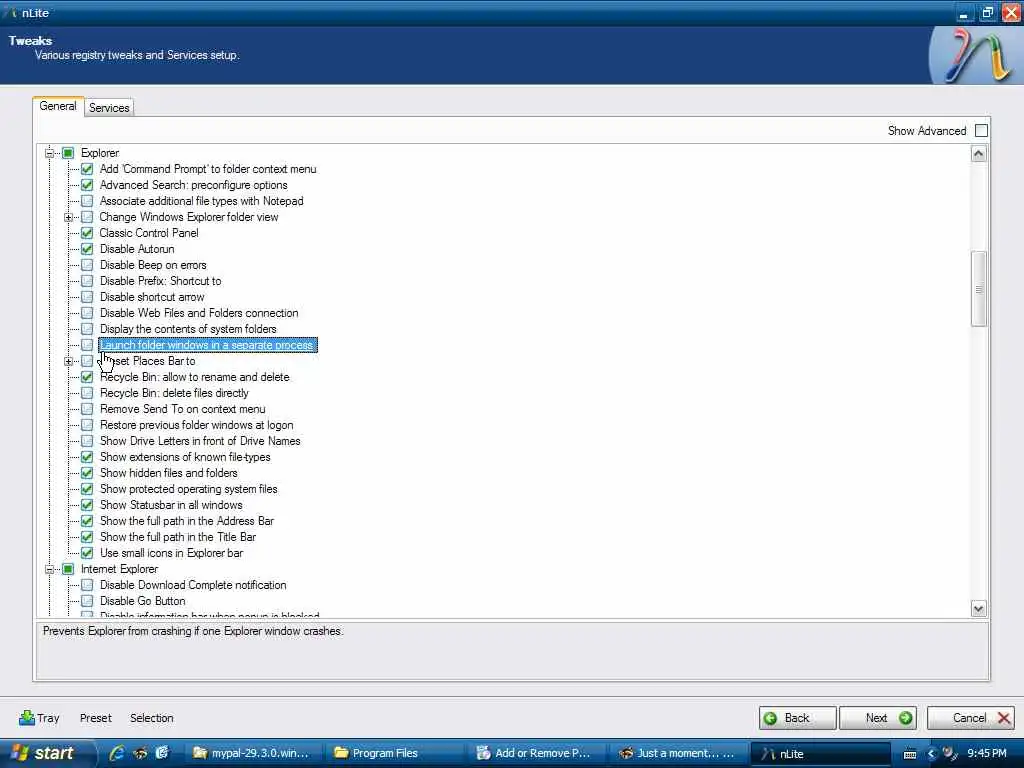Uncheck Show hidden files and folders
1024x768 pixels.
click(87, 473)
